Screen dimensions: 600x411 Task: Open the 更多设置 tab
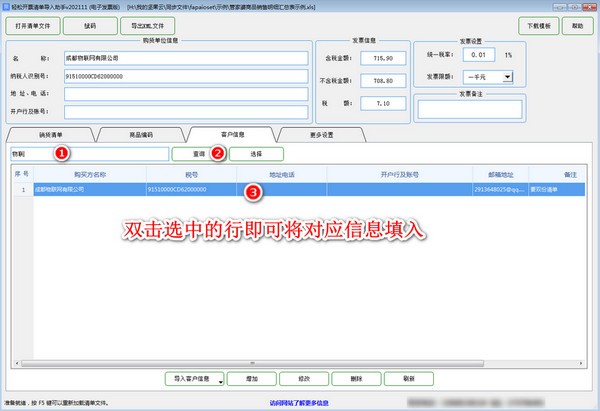pyautogui.click(x=322, y=133)
